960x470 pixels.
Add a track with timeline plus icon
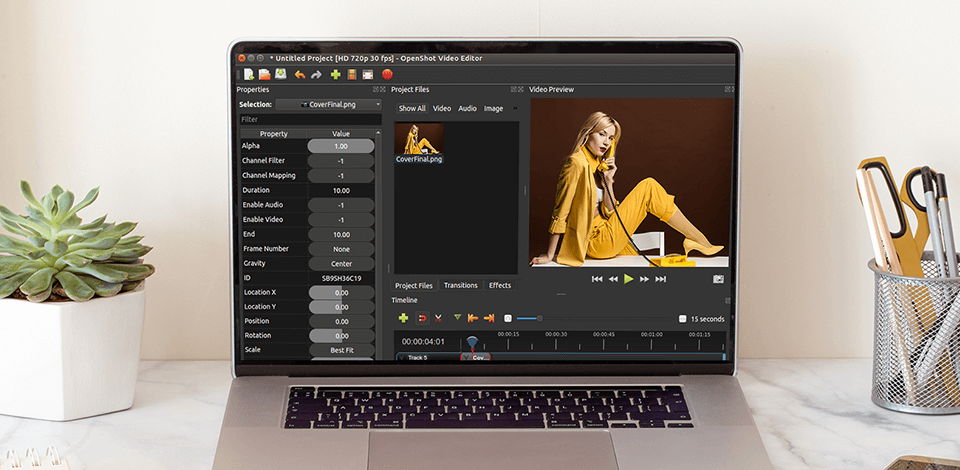pos(404,318)
